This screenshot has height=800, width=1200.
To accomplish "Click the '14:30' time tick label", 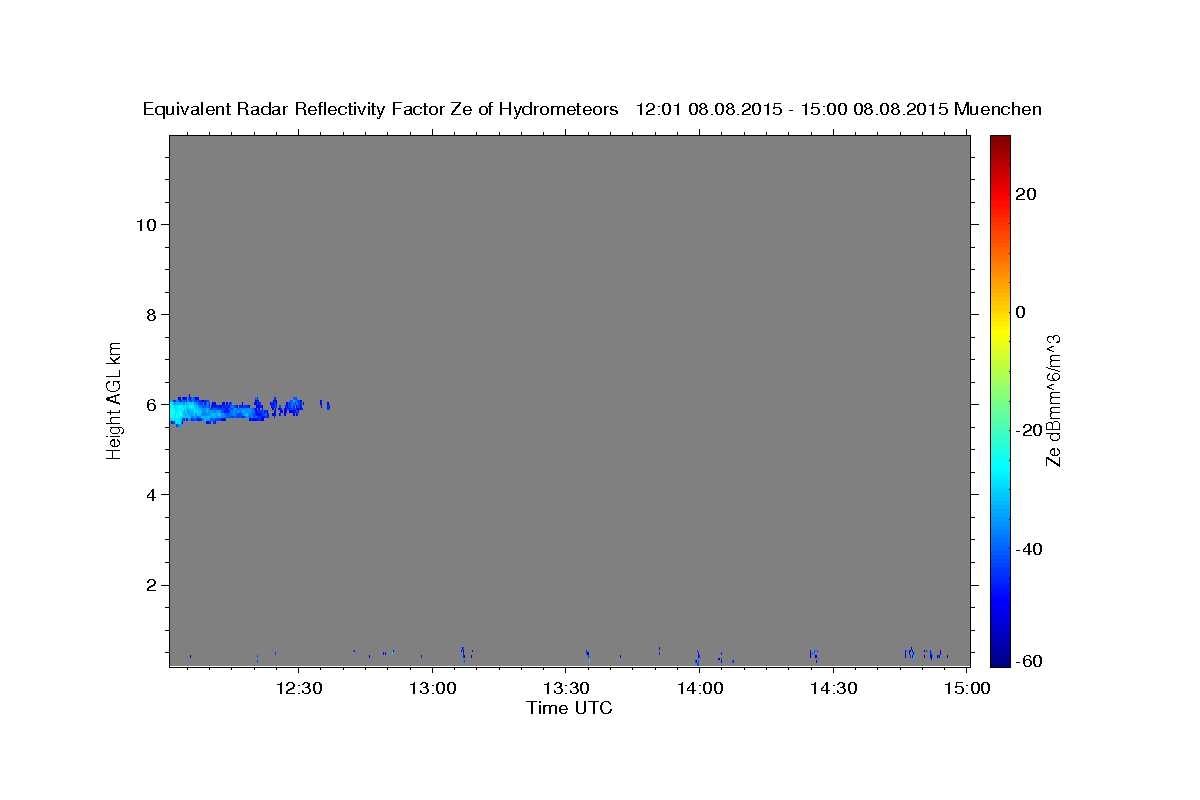I will (x=833, y=688).
